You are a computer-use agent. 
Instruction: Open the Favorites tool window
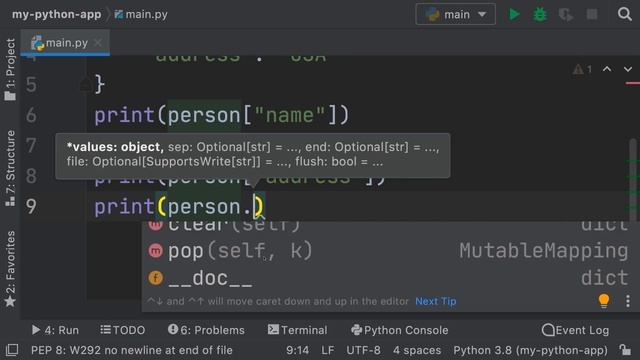(10, 269)
